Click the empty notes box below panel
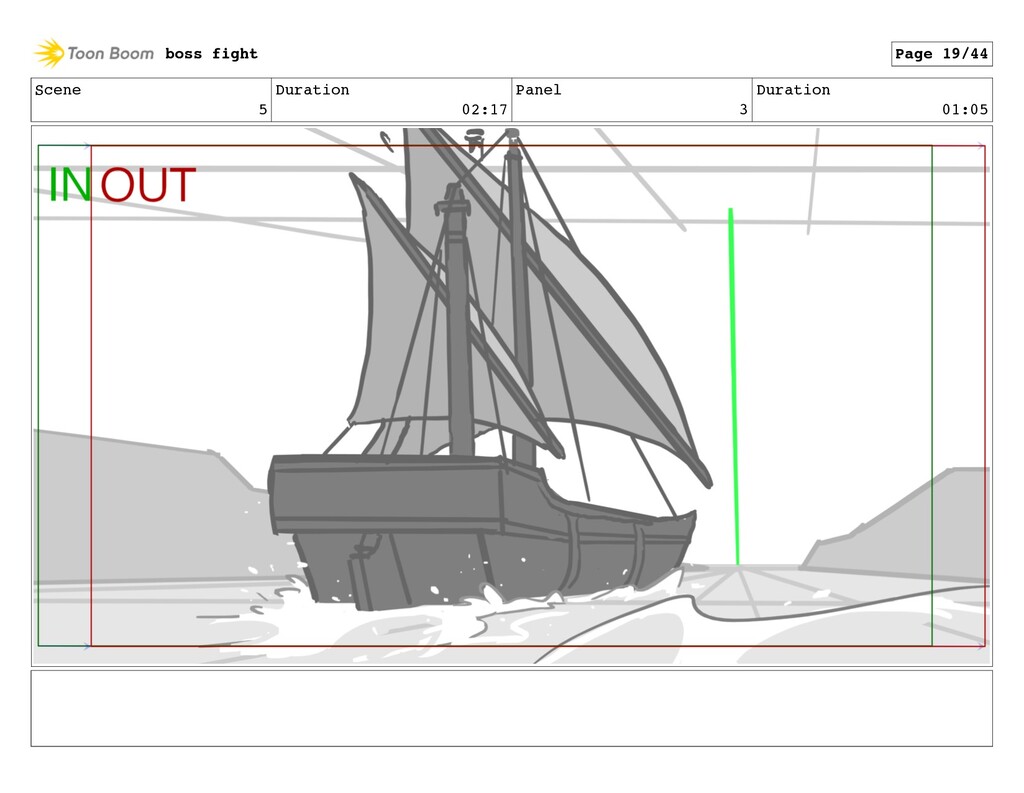 511,708
